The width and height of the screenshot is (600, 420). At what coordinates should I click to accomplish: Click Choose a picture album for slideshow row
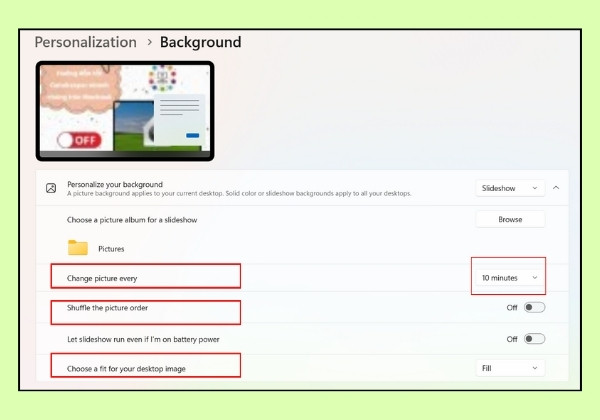pyautogui.click(x=302, y=220)
